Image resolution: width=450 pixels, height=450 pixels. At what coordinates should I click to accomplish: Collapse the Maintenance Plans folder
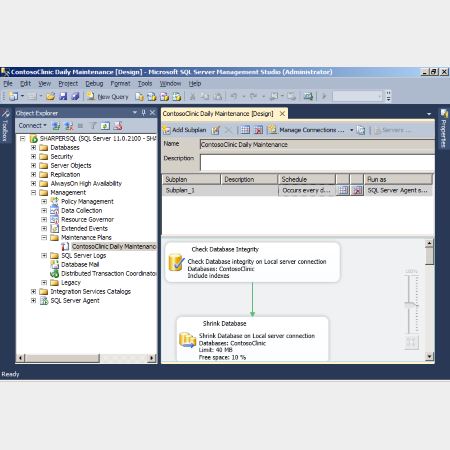tap(44, 237)
